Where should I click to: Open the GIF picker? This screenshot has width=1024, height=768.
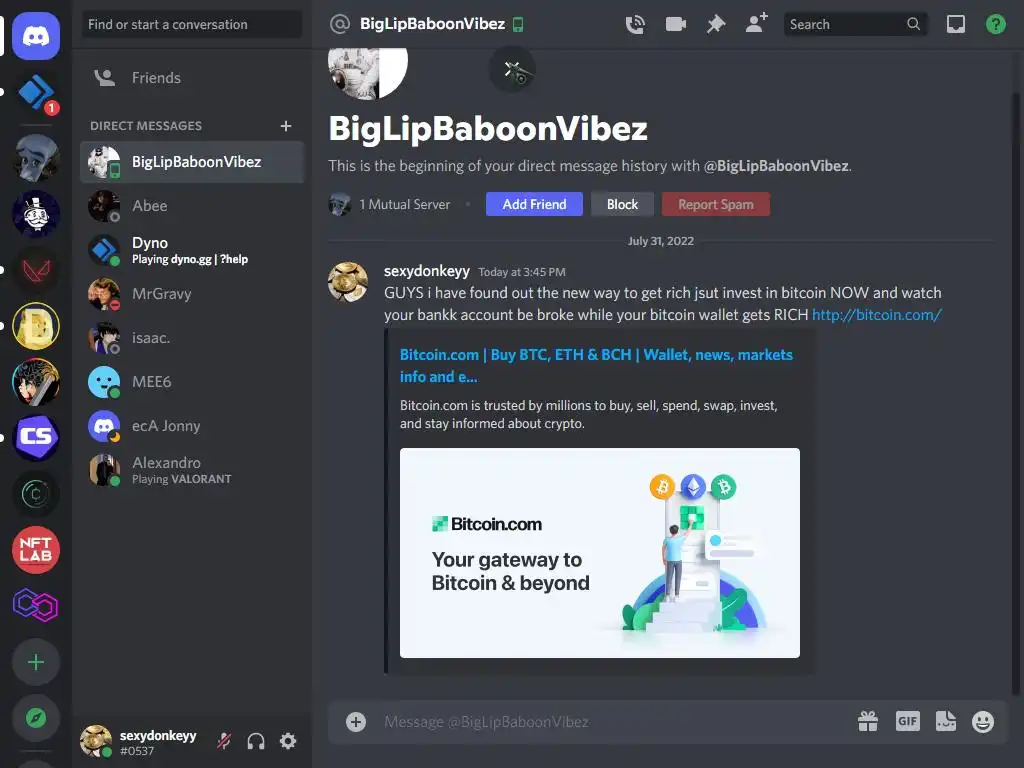pos(907,722)
